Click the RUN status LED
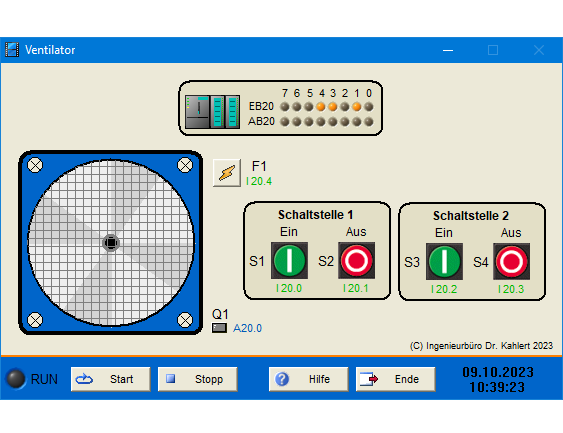Viewport: 563px width, 433px height. pos(16,379)
